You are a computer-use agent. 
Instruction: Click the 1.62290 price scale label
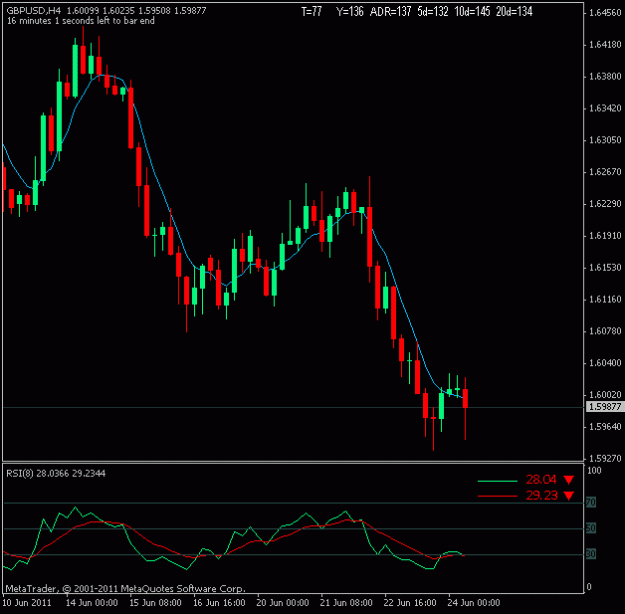(605, 204)
